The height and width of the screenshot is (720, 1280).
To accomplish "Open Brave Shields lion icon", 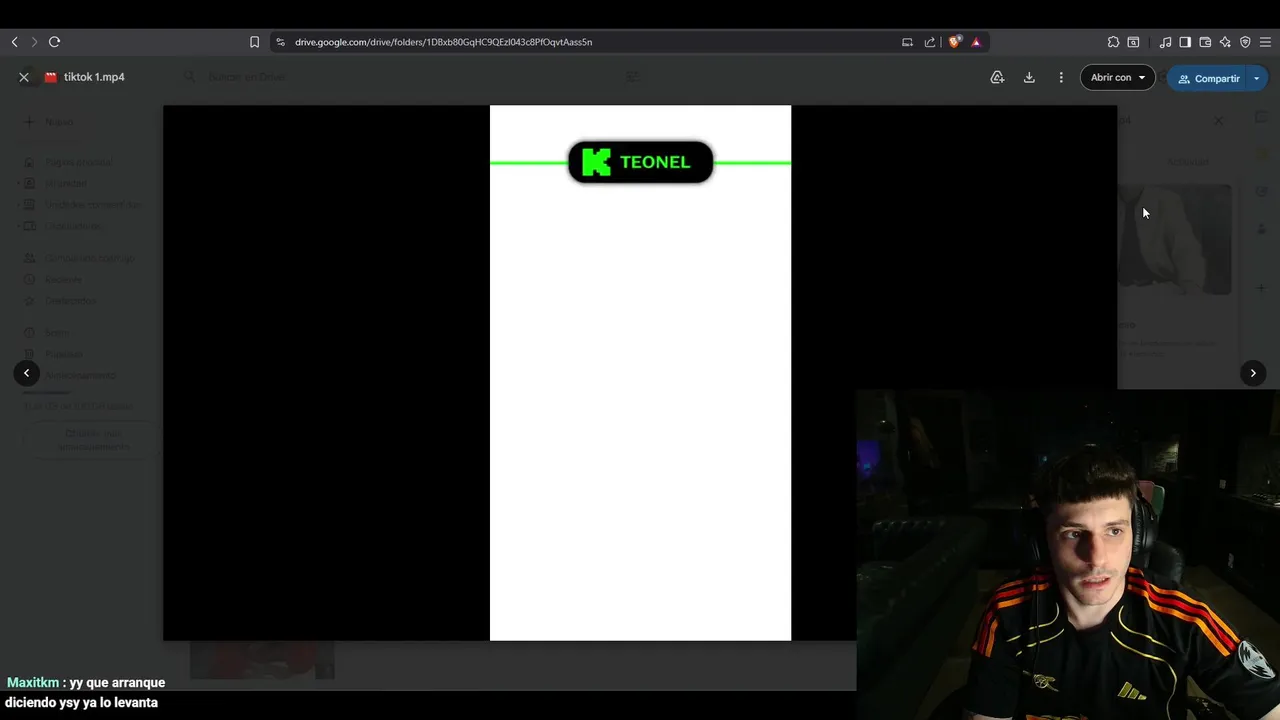I will (x=954, y=42).
